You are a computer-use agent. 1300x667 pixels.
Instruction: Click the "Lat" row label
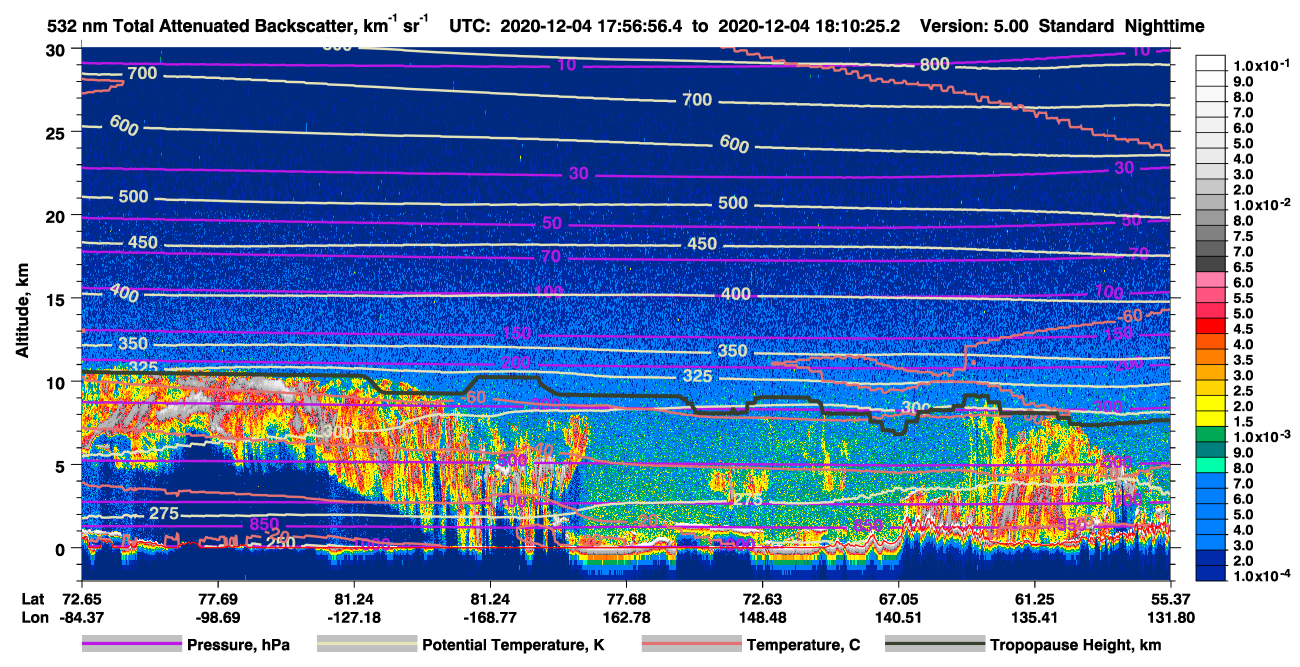point(33,598)
